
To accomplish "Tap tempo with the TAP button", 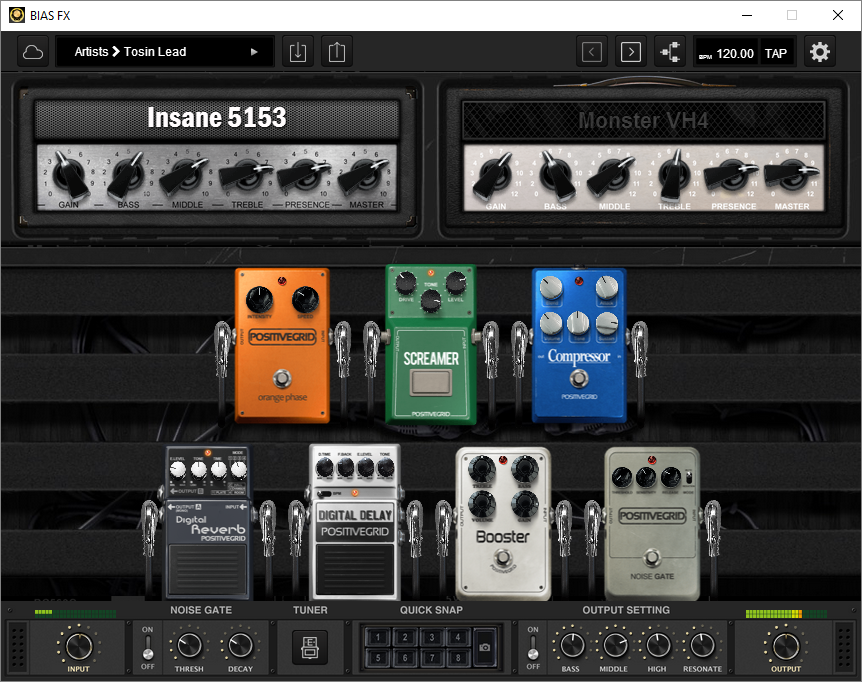I will (776, 53).
